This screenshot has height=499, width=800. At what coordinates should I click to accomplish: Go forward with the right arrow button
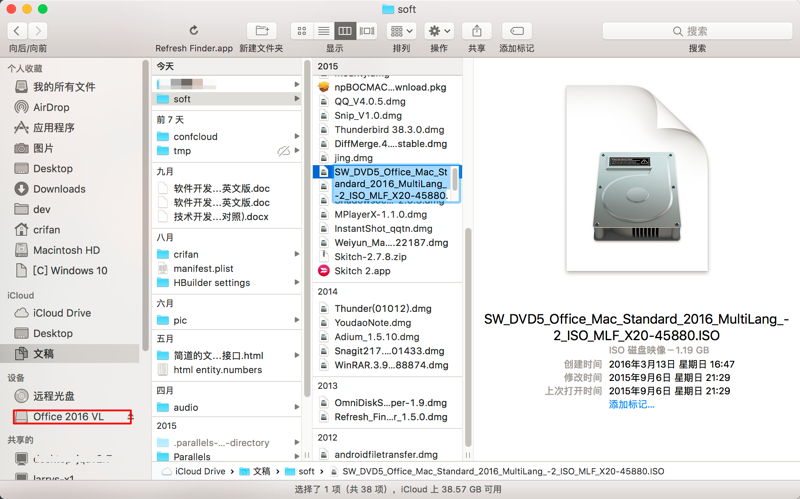point(38,31)
